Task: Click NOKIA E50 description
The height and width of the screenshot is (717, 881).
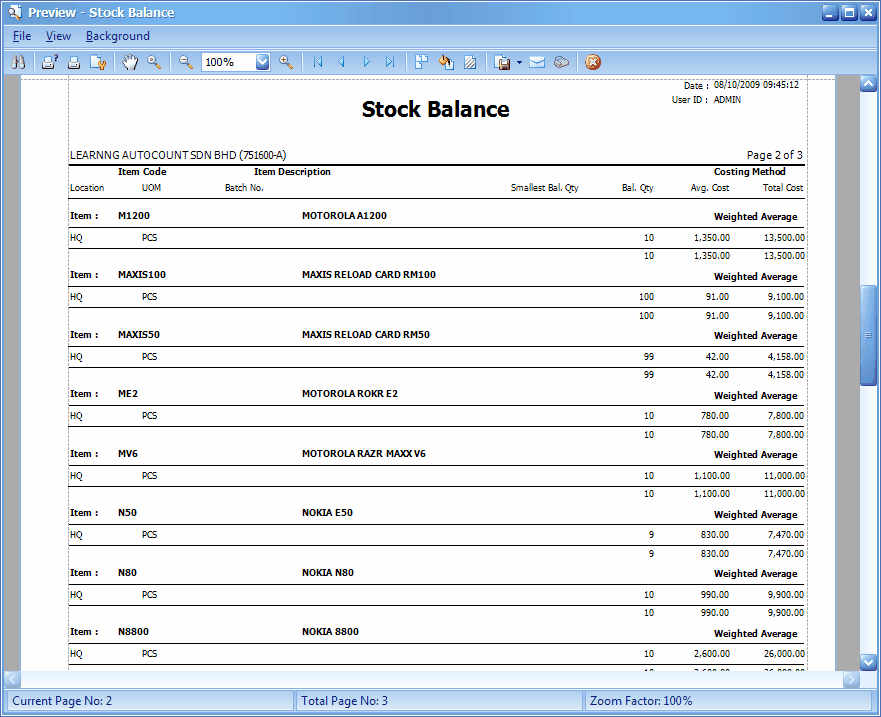Action: click(327, 513)
